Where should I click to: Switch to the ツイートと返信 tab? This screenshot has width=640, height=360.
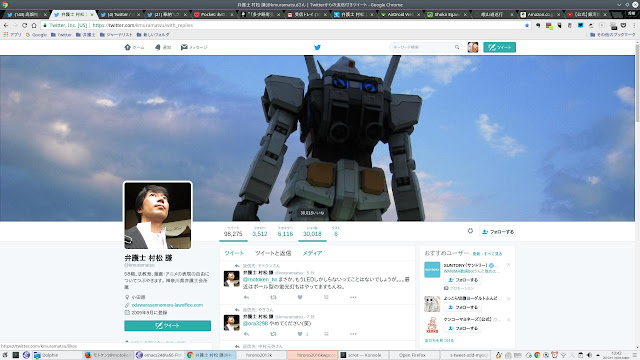click(x=273, y=253)
